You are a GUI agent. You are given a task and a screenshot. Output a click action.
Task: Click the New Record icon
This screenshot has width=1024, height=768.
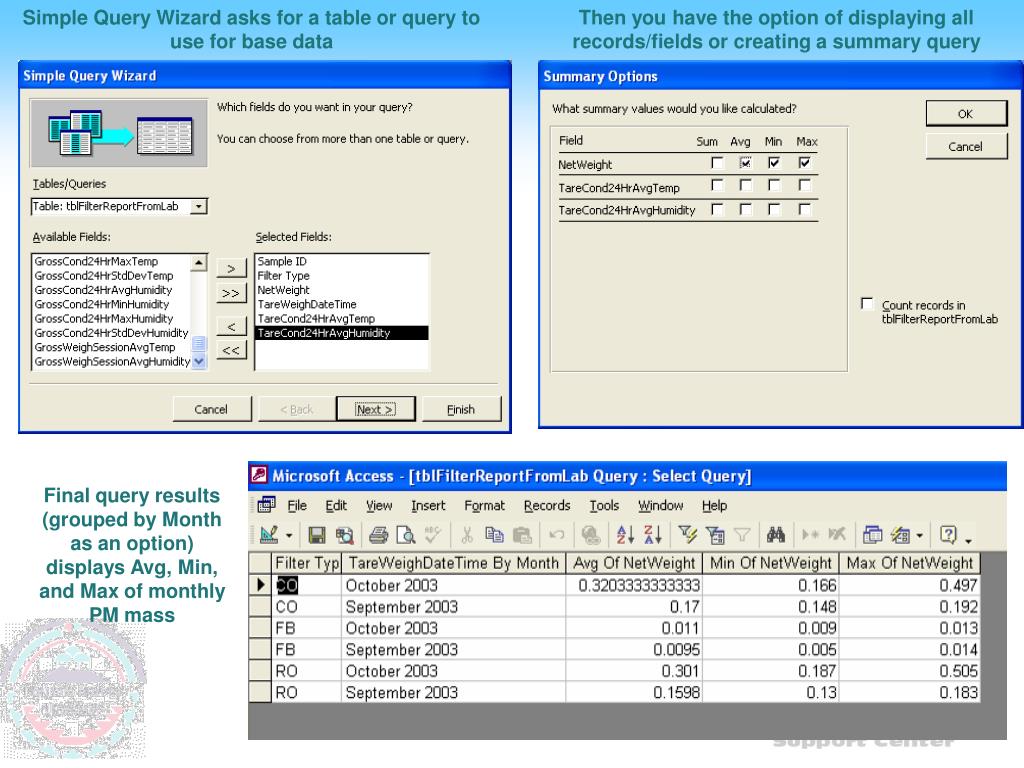click(810, 535)
